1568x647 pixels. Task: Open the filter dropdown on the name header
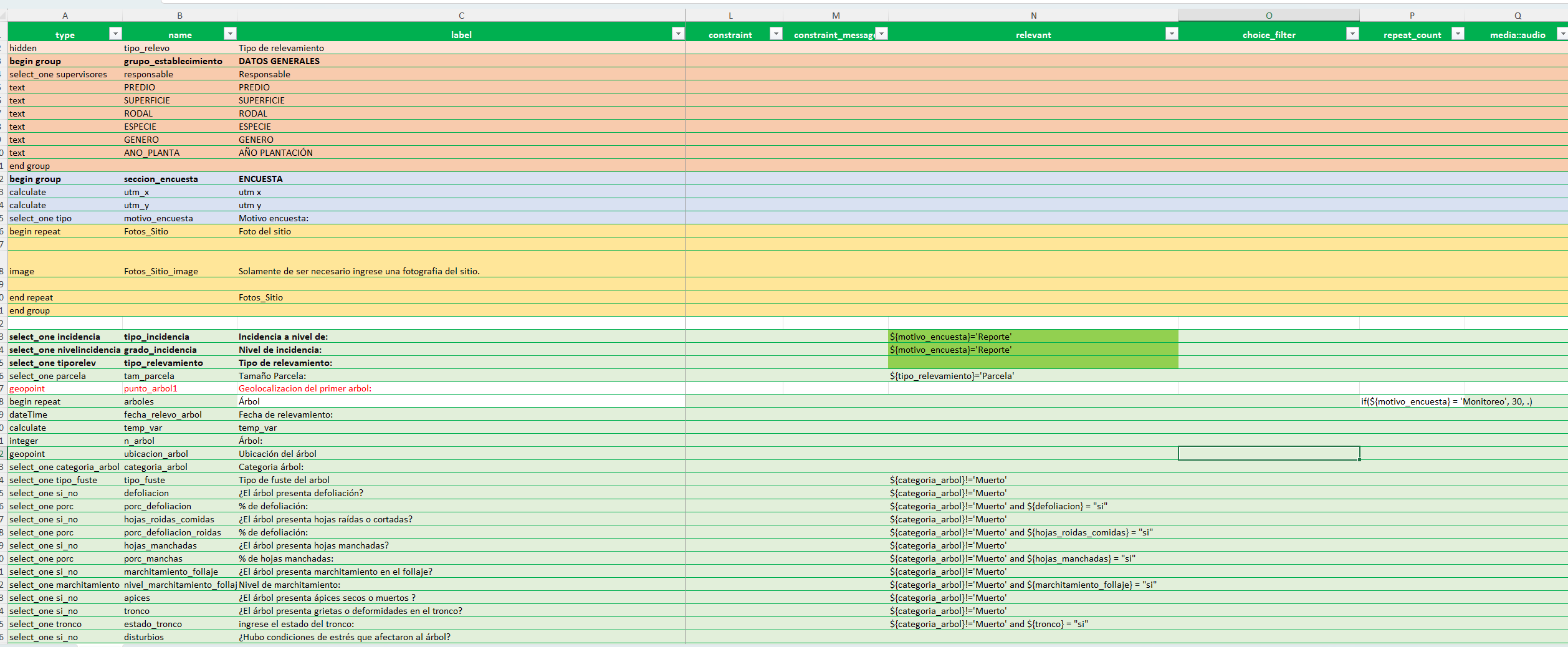(230, 34)
